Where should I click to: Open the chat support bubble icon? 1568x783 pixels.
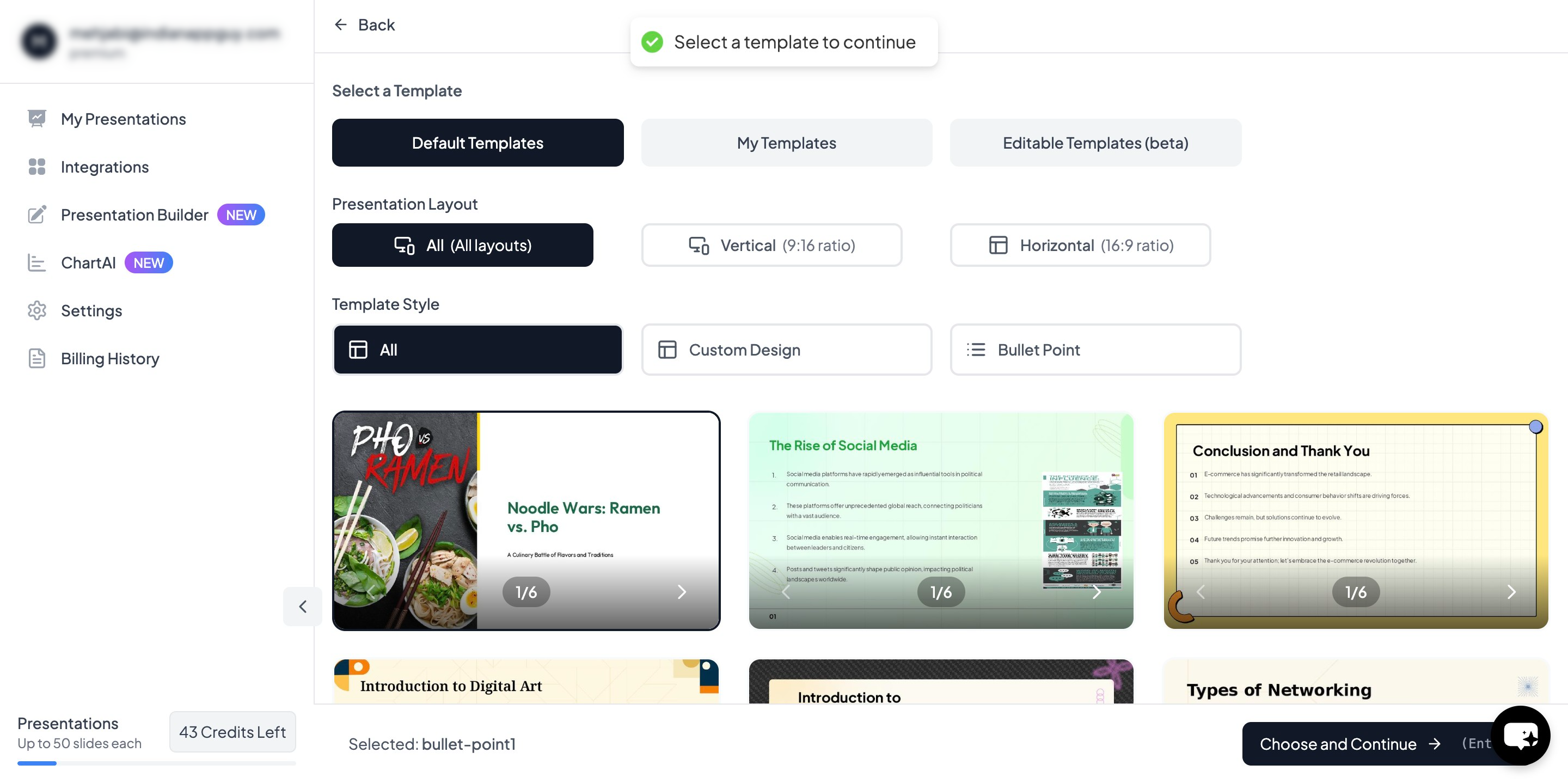tap(1521, 736)
